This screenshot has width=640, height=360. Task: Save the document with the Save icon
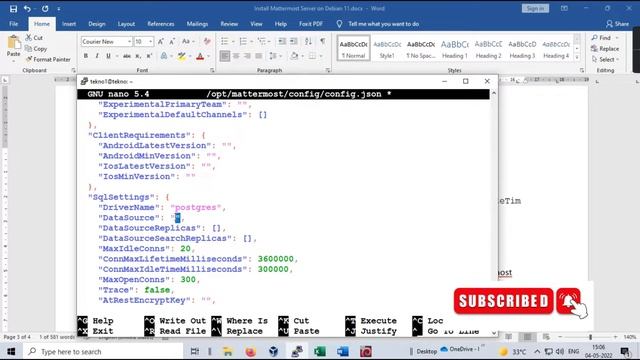(x=13, y=9)
